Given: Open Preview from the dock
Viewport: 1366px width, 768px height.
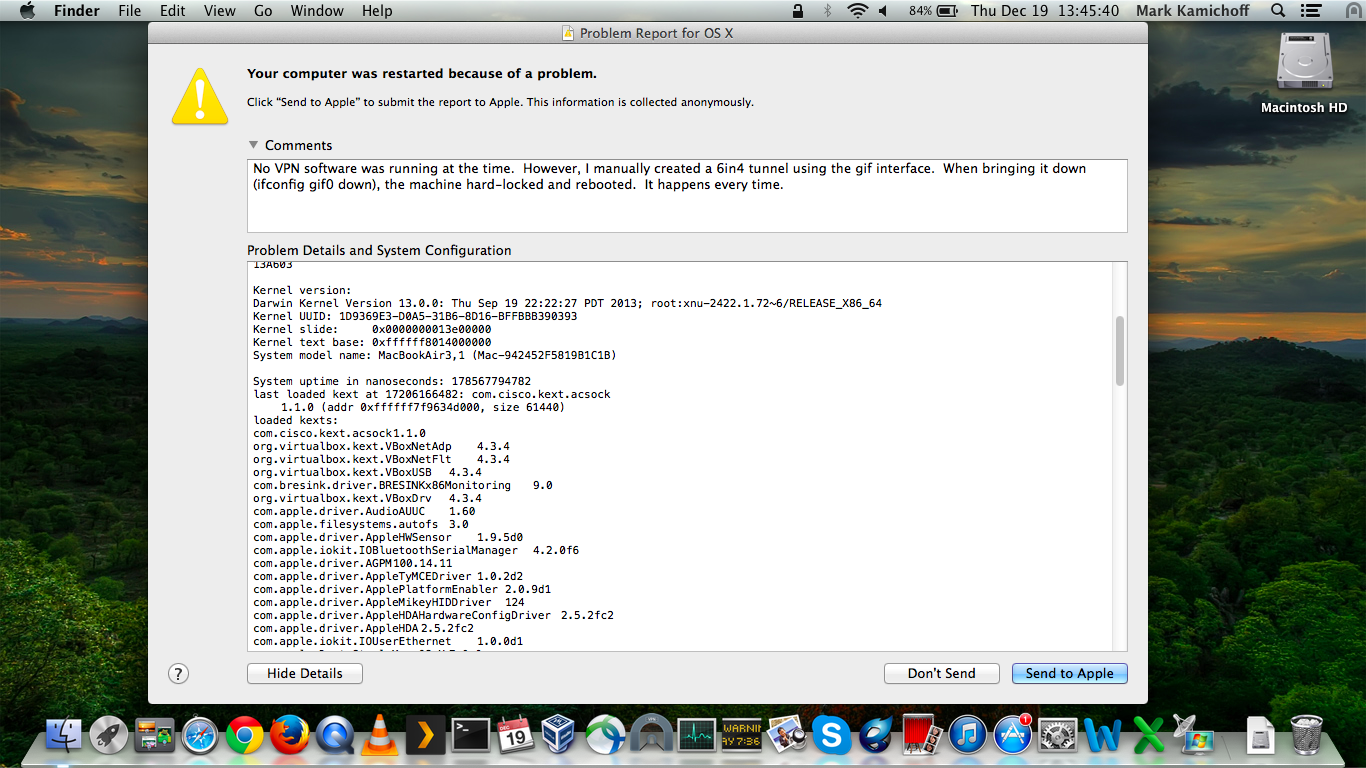Looking at the screenshot, I should [x=786, y=735].
